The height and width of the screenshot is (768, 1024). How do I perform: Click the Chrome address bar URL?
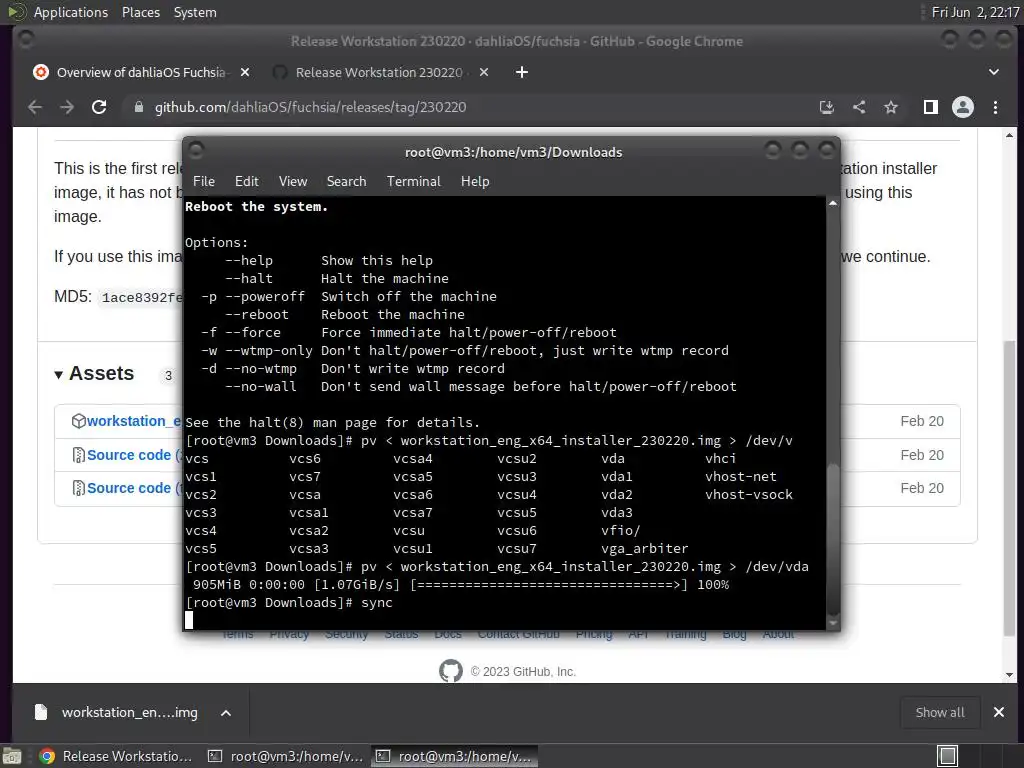pyautogui.click(x=310, y=107)
